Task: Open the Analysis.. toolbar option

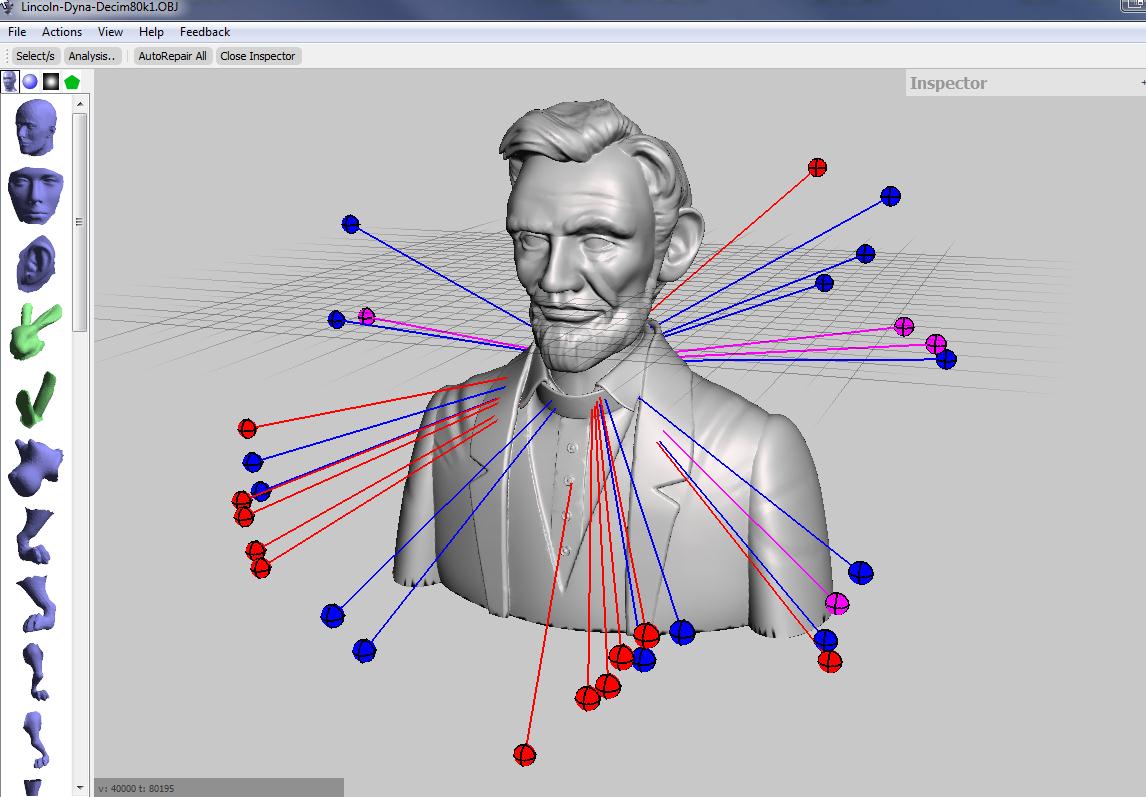Action: [92, 56]
